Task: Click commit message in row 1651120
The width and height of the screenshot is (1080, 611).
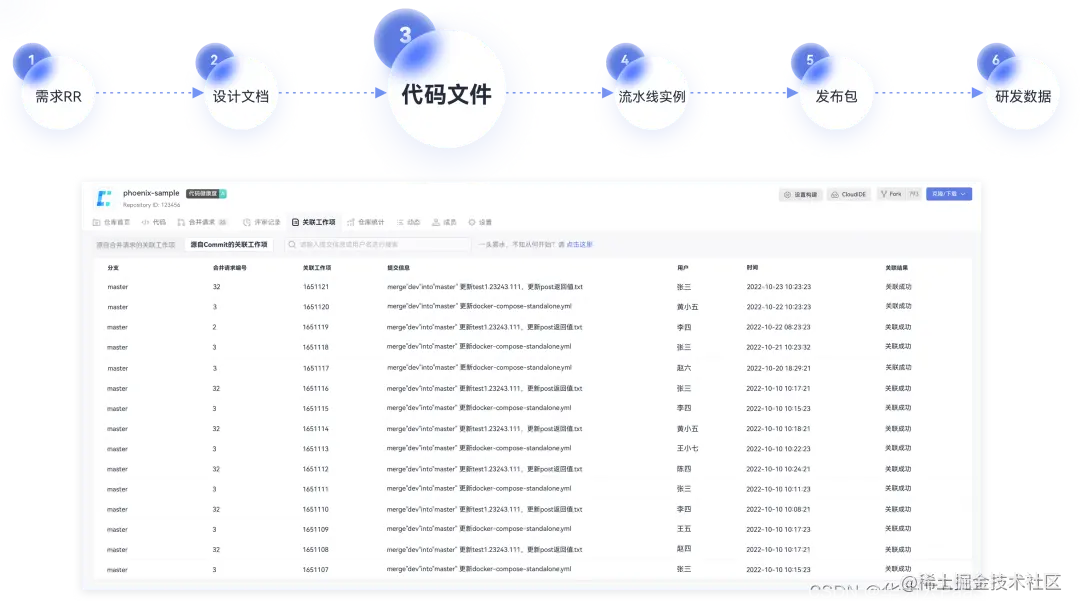Action: pyautogui.click(x=479, y=307)
